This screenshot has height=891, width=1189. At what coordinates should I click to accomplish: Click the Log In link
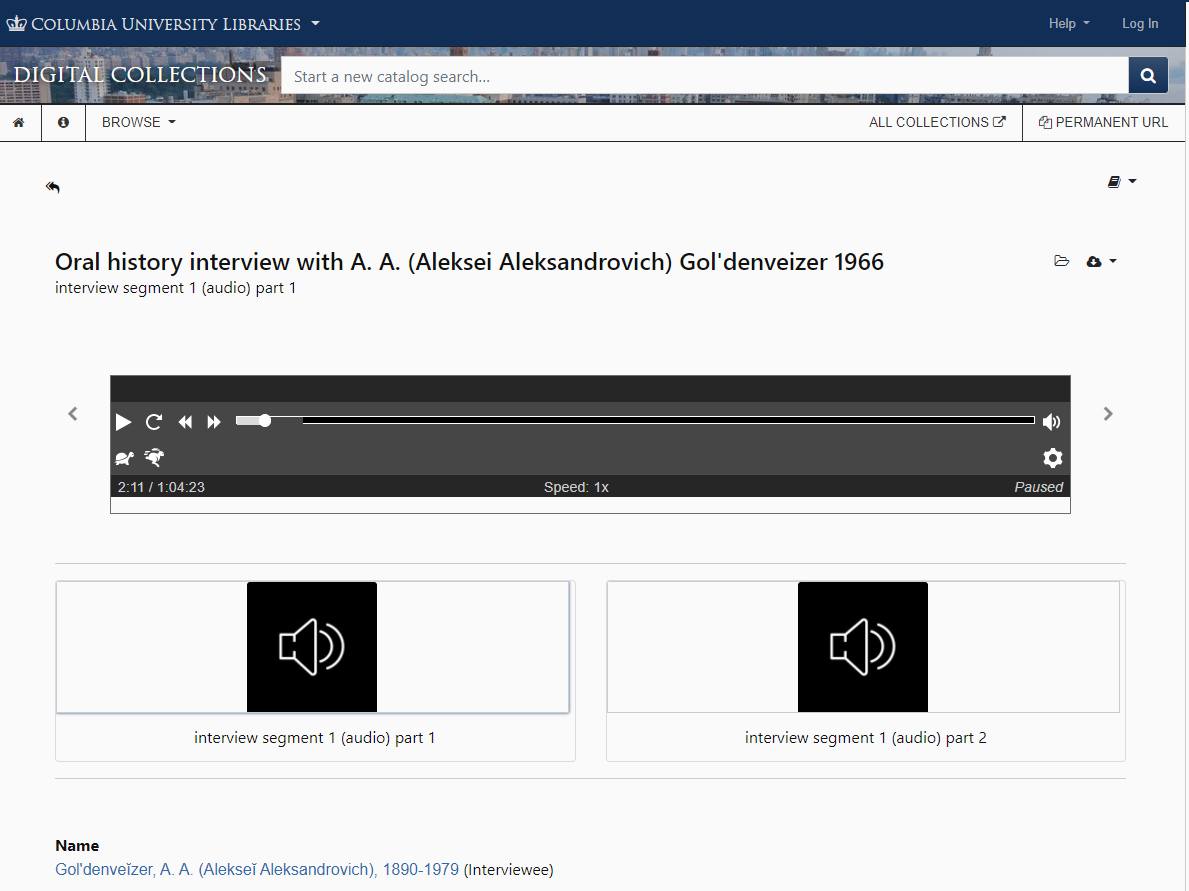tap(1139, 23)
